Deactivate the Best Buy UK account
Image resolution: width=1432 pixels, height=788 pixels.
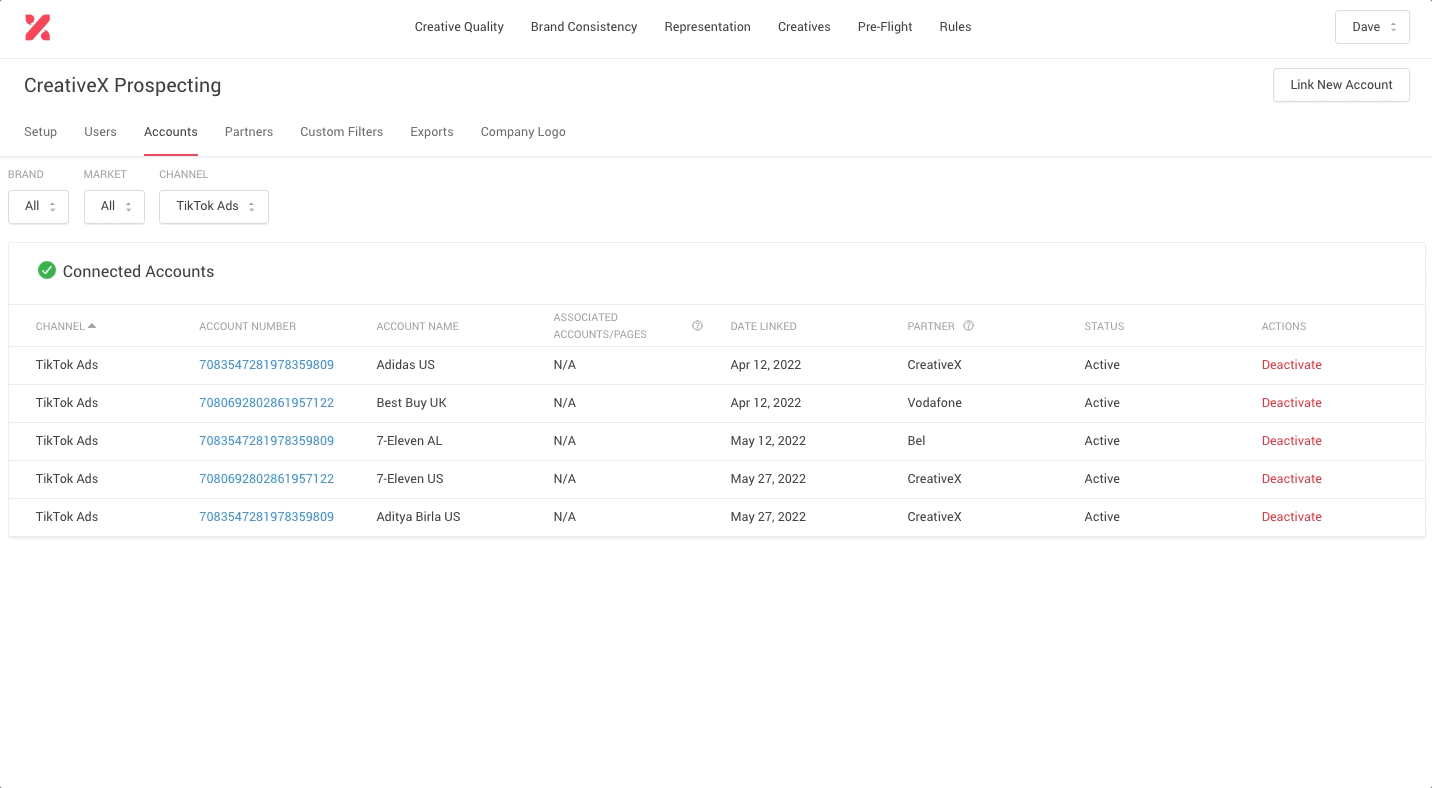(1292, 403)
